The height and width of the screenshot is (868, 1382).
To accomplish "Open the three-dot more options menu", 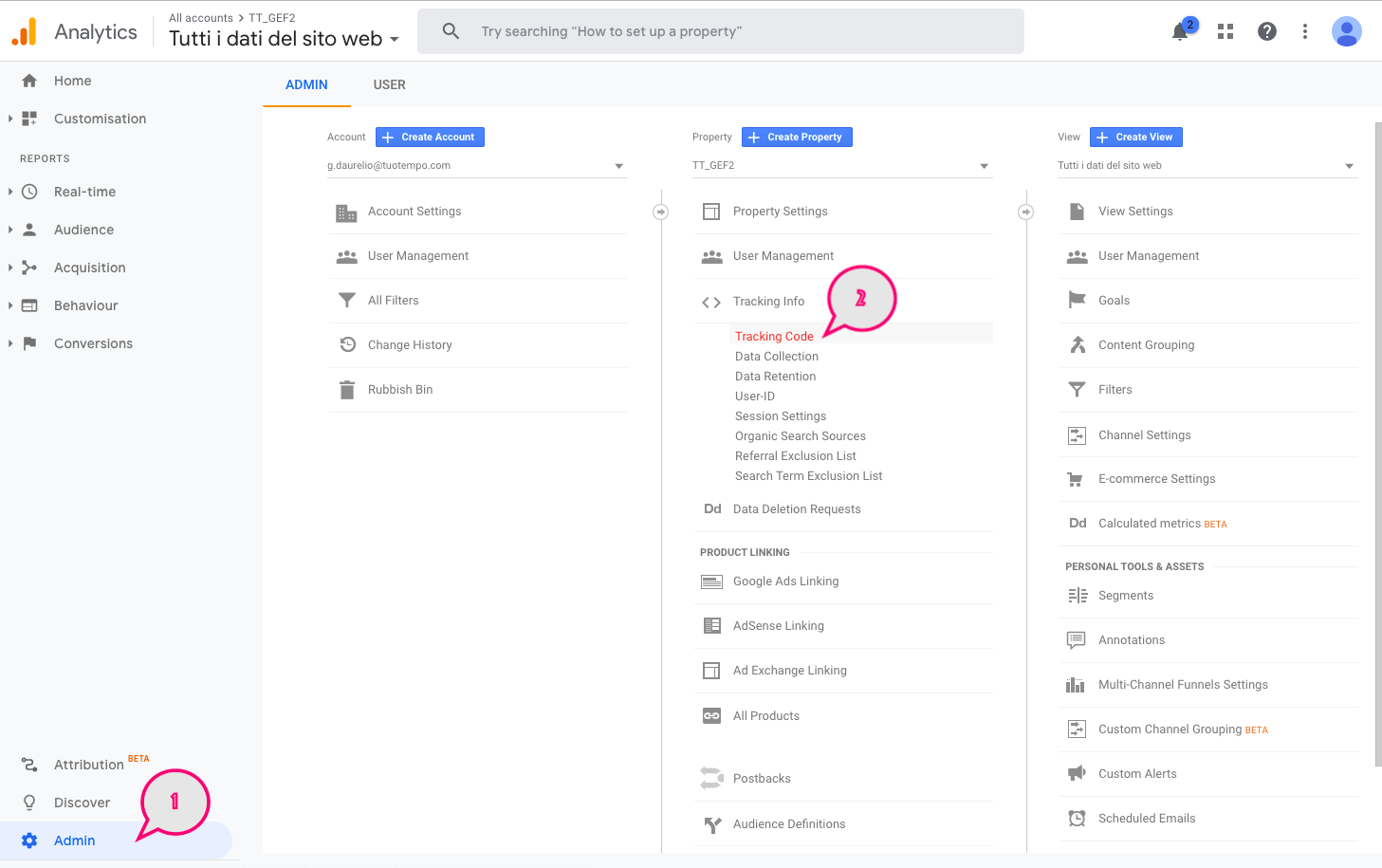I will pos(1305,31).
